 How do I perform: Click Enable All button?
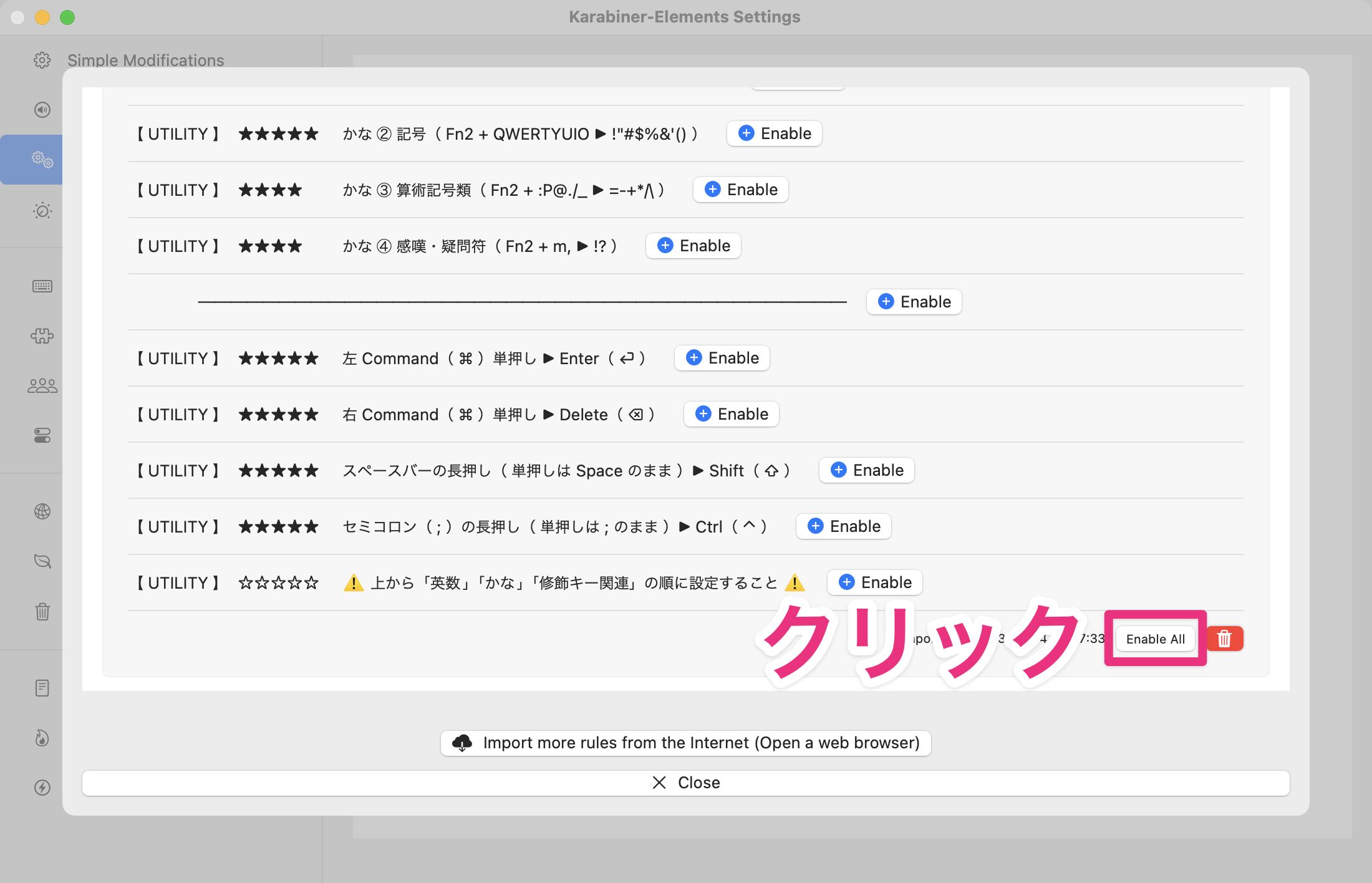1155,639
